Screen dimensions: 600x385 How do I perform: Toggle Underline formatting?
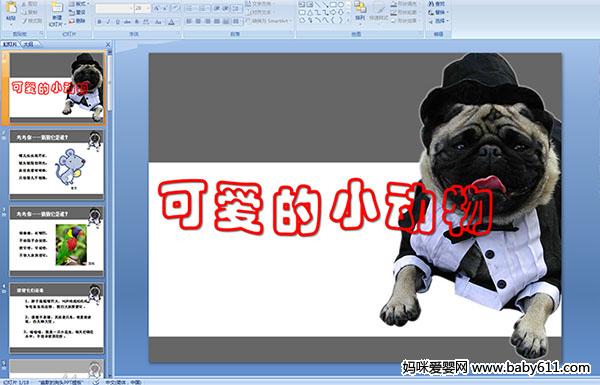117,22
